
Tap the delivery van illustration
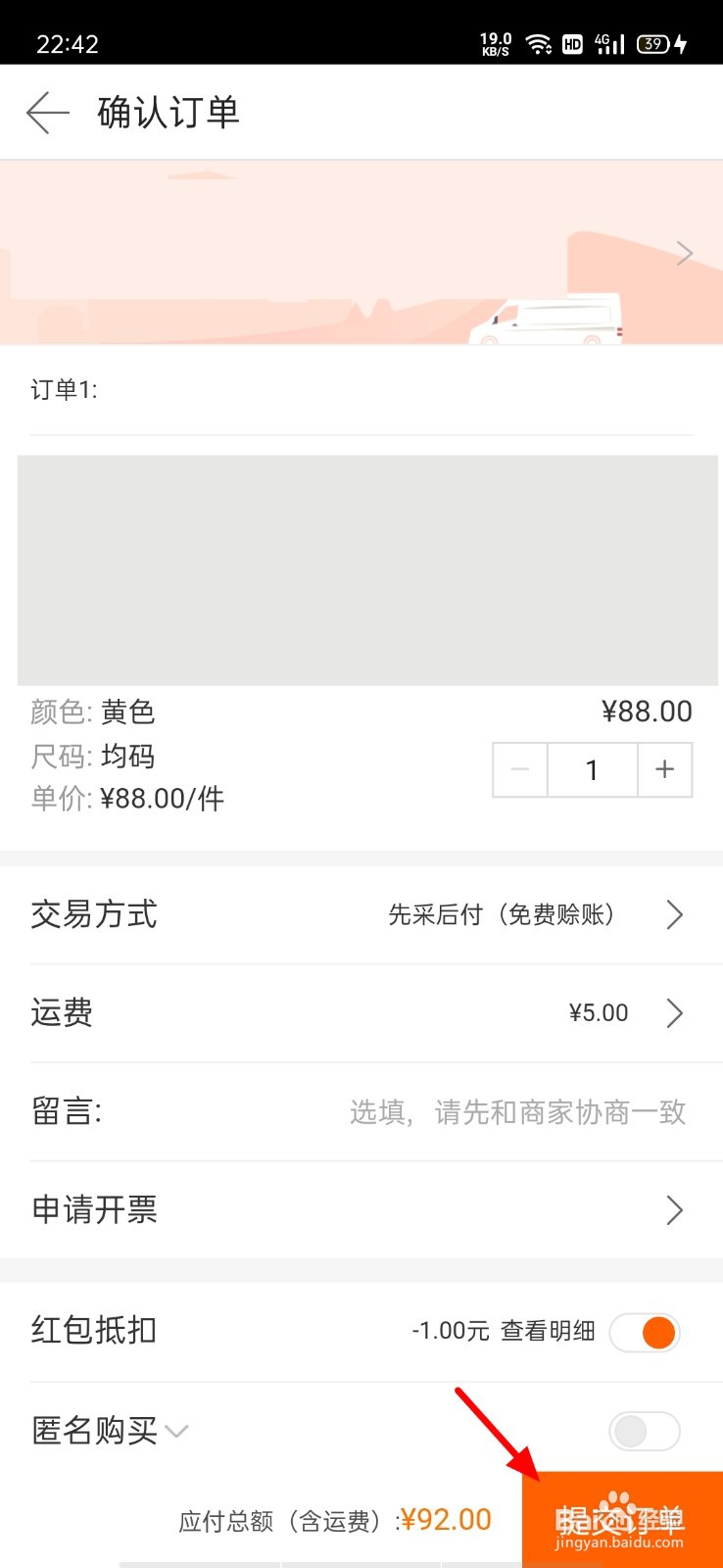(547, 319)
